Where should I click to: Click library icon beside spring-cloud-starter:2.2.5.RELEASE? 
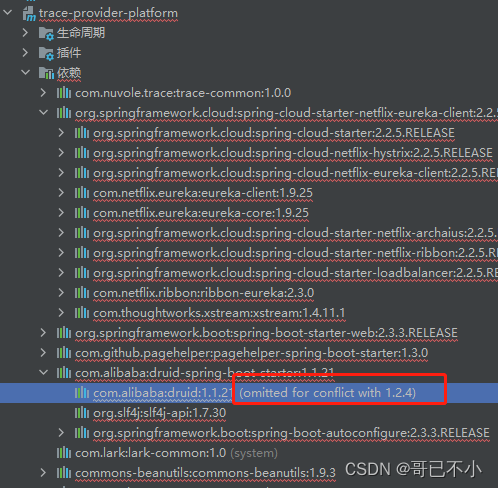[x=82, y=133]
